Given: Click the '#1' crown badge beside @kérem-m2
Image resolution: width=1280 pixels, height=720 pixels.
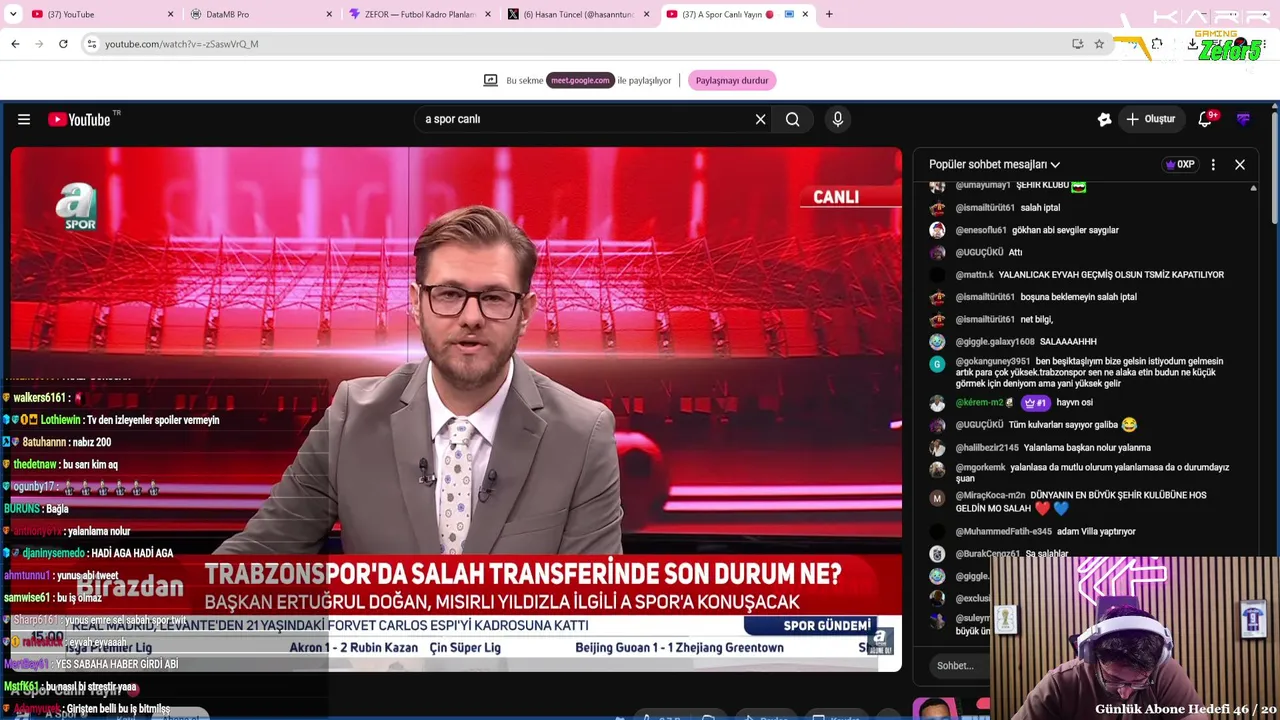Looking at the screenshot, I should click(1035, 403).
